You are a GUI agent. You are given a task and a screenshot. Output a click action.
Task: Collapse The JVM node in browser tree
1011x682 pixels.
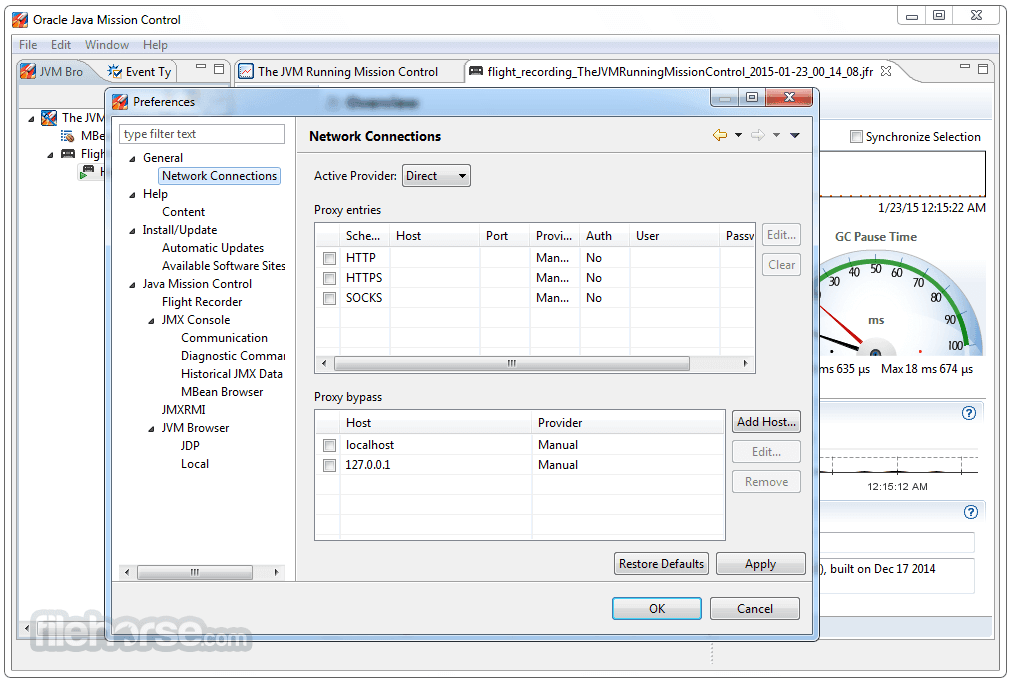(x=31, y=119)
